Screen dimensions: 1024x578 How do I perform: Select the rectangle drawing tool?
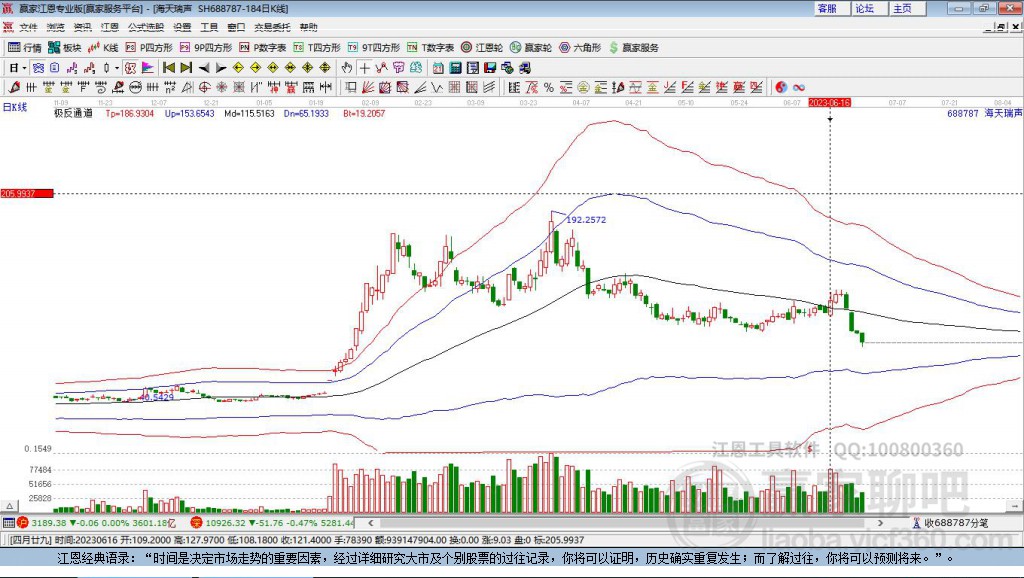click(x=351, y=87)
